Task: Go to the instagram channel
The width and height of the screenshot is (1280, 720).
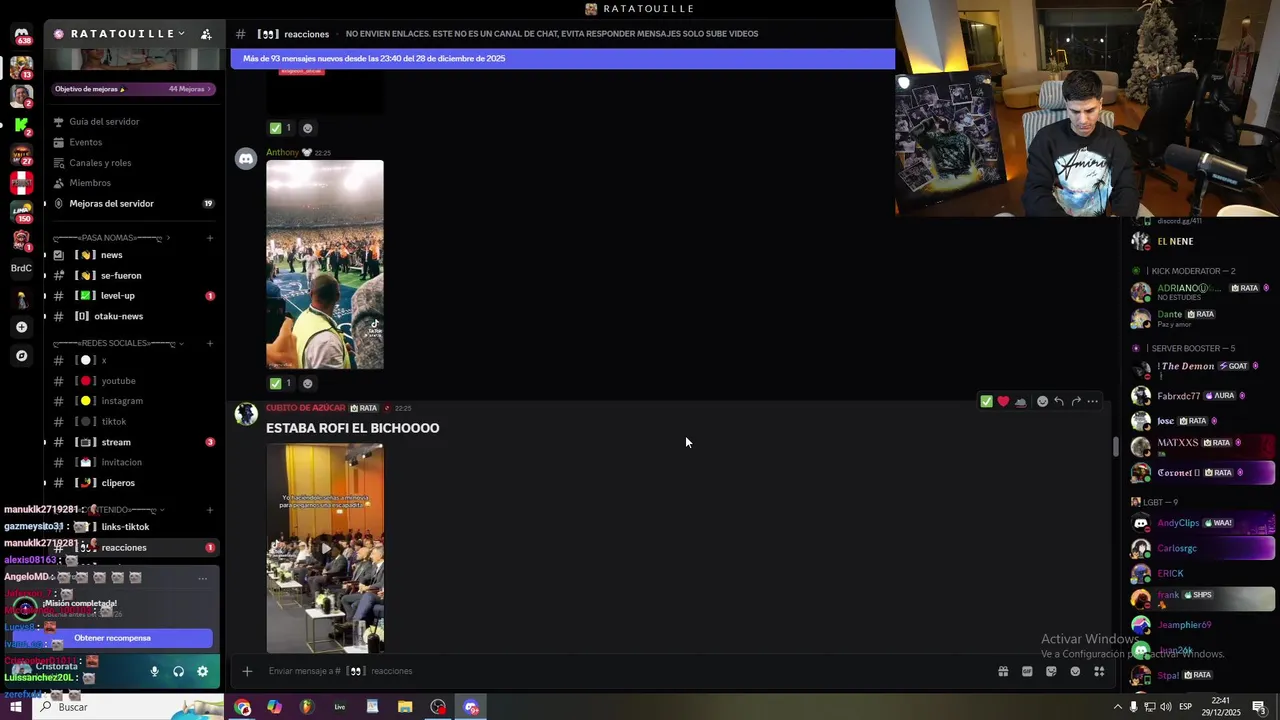Action: [134, 401]
